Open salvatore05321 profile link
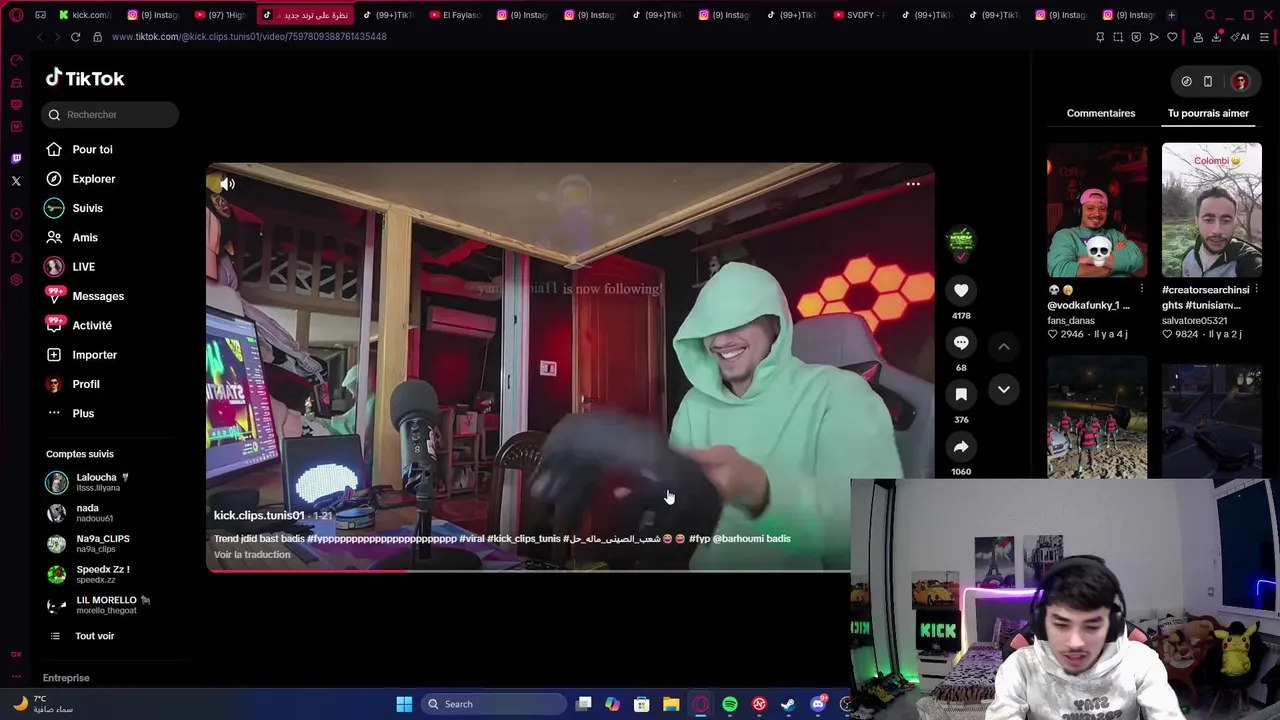Image resolution: width=1280 pixels, height=720 pixels. click(1194, 321)
